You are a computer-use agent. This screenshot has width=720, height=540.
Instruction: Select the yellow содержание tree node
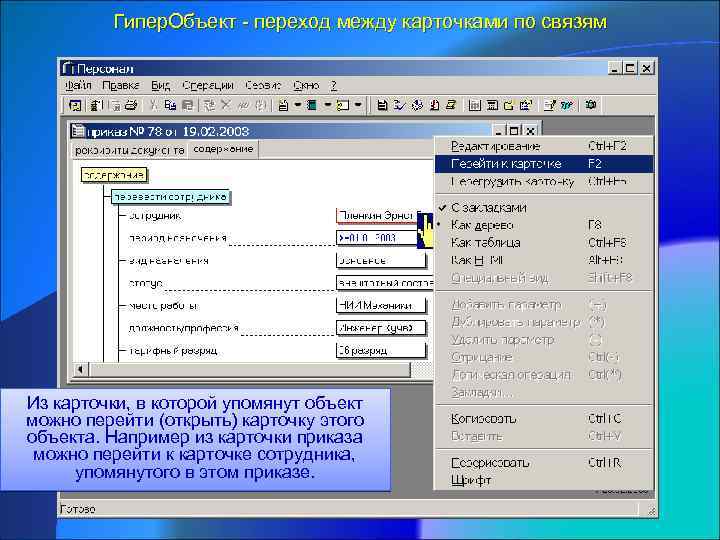coord(114,174)
